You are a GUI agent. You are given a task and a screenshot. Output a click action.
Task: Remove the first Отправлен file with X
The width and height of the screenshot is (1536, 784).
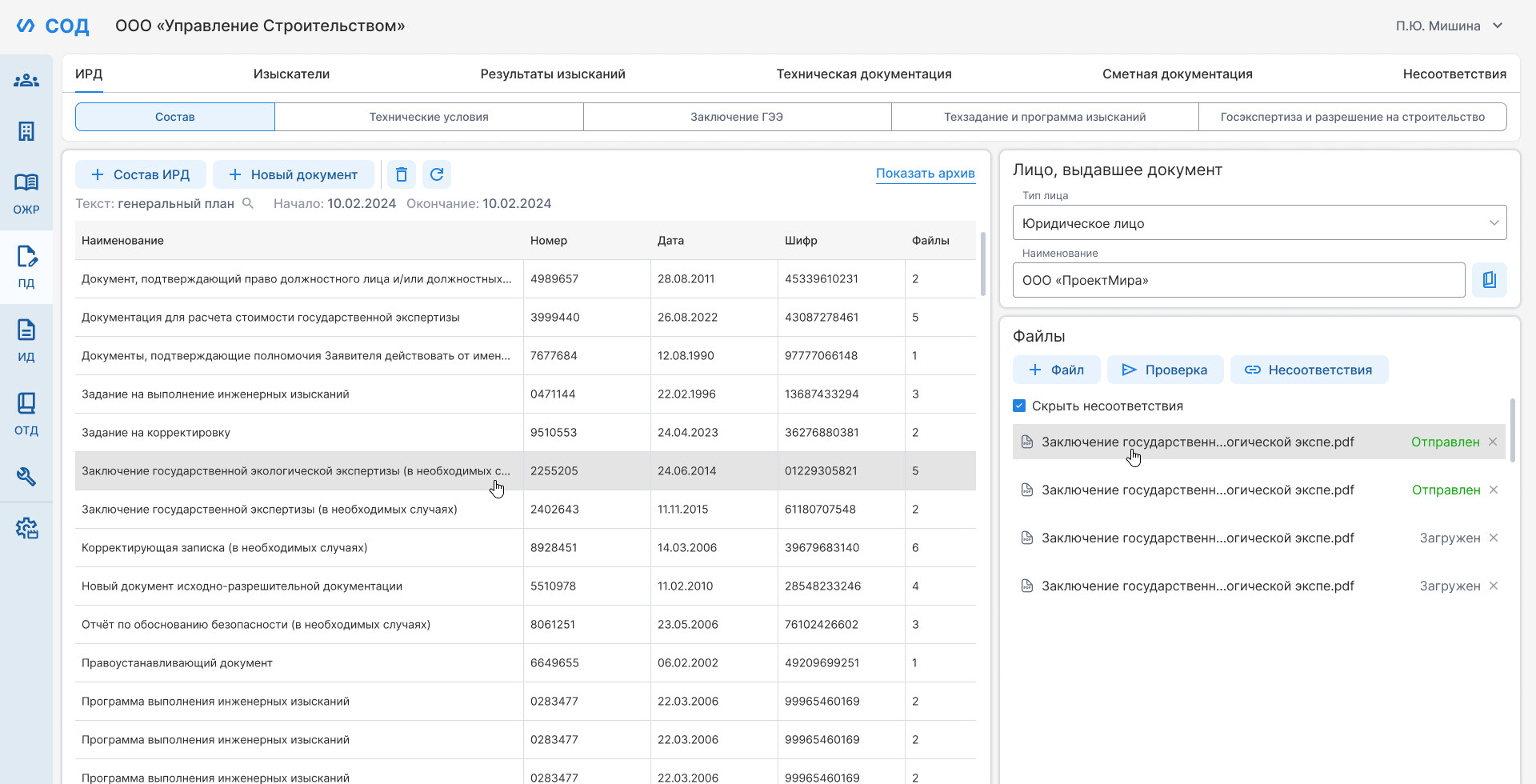1493,442
